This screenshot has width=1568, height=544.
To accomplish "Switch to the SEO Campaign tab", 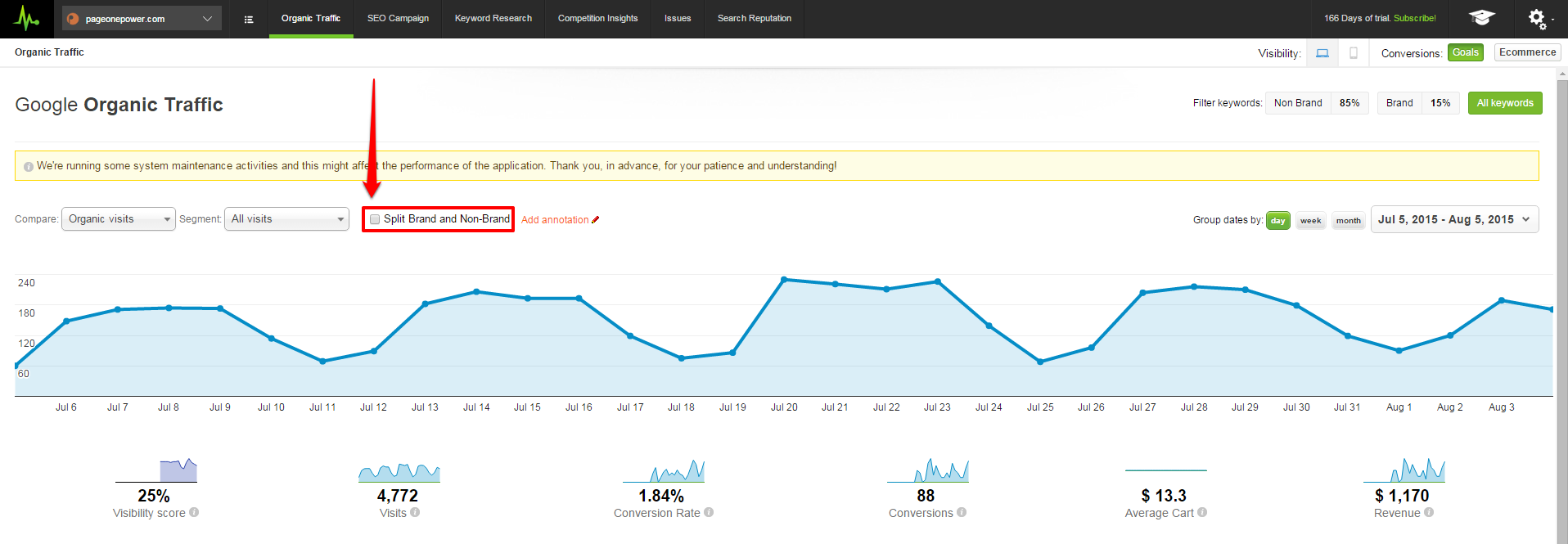I will click(x=398, y=18).
